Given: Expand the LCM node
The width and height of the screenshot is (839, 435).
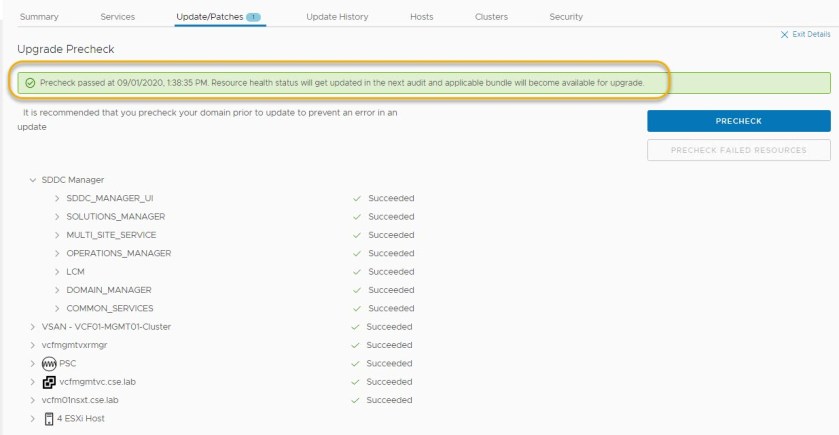Looking at the screenshot, I should 57,272.
